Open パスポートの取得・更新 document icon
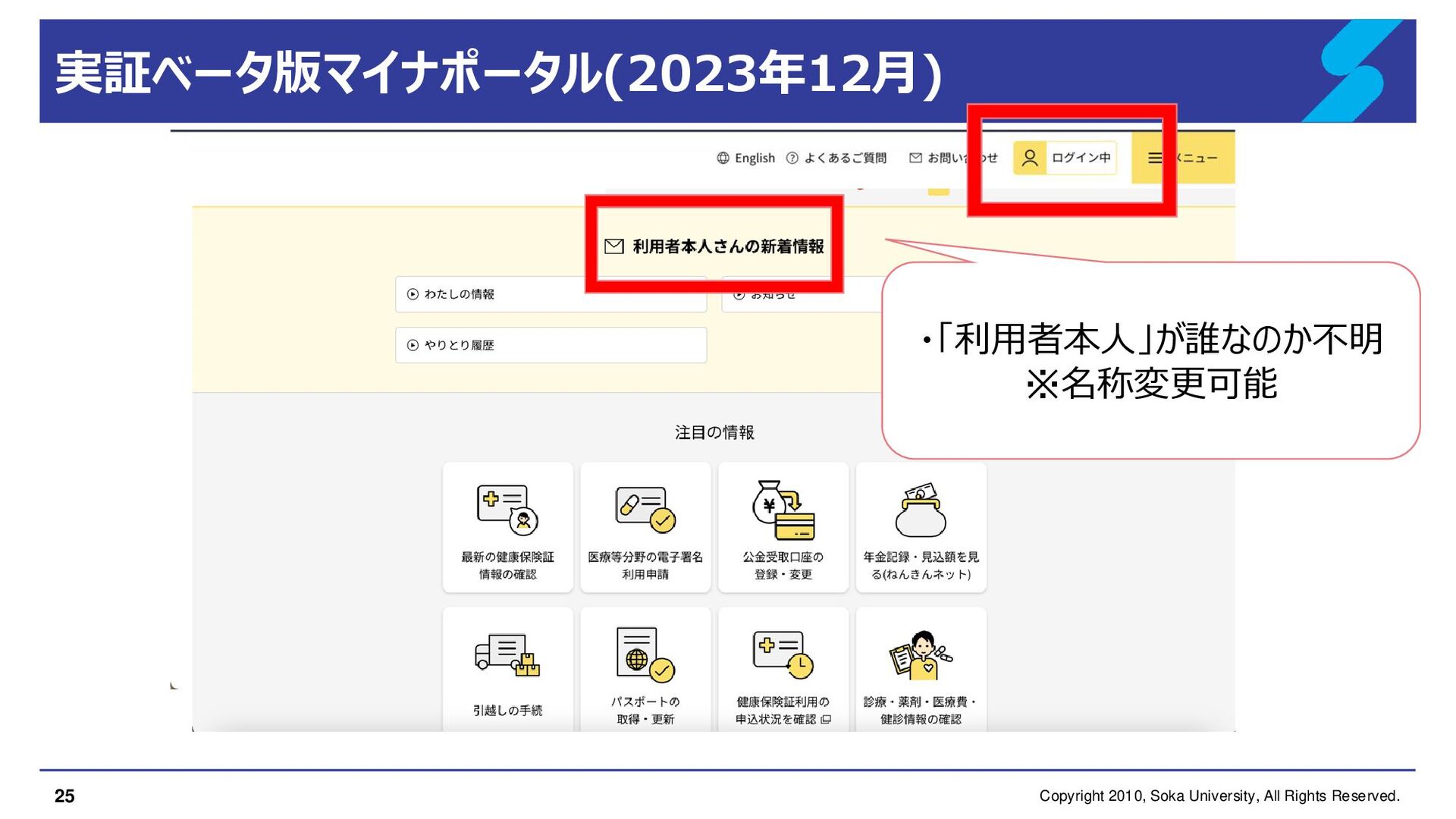Image resolution: width=1456 pixels, height=819 pixels. tap(645, 654)
